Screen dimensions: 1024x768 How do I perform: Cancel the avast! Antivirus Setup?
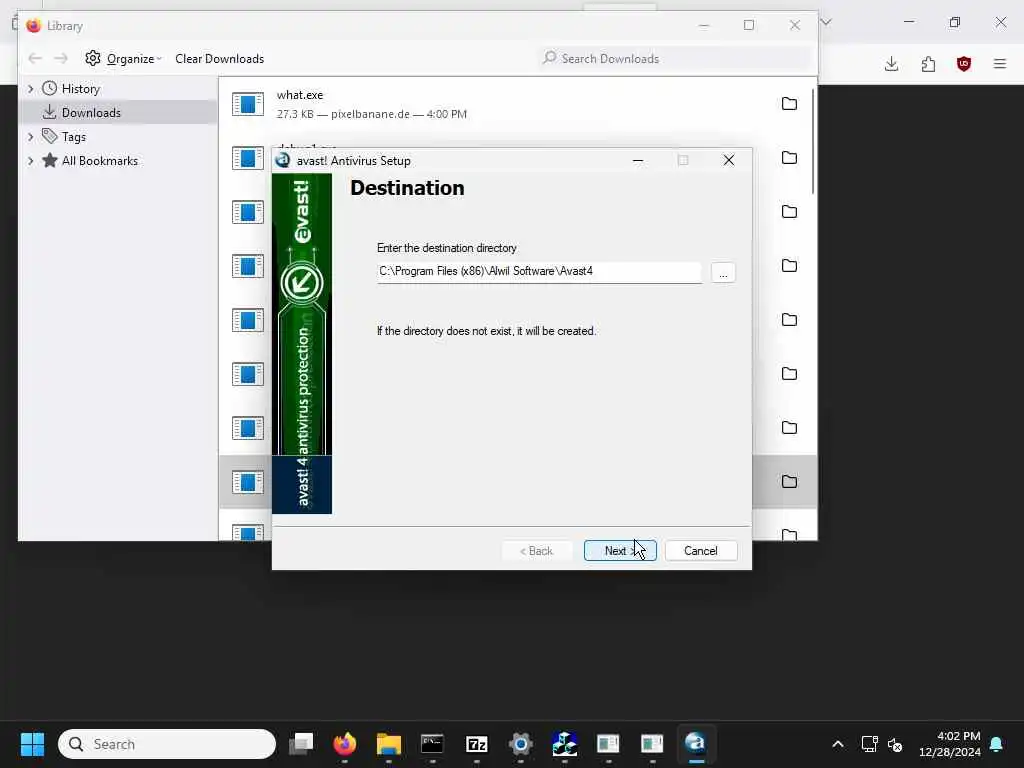(x=701, y=551)
